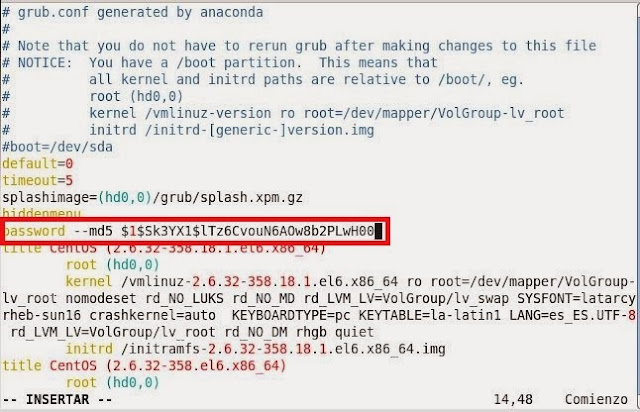Click the Comienzo scroll position label
Image resolution: width=640 pixels, height=412 pixels.
[596, 399]
